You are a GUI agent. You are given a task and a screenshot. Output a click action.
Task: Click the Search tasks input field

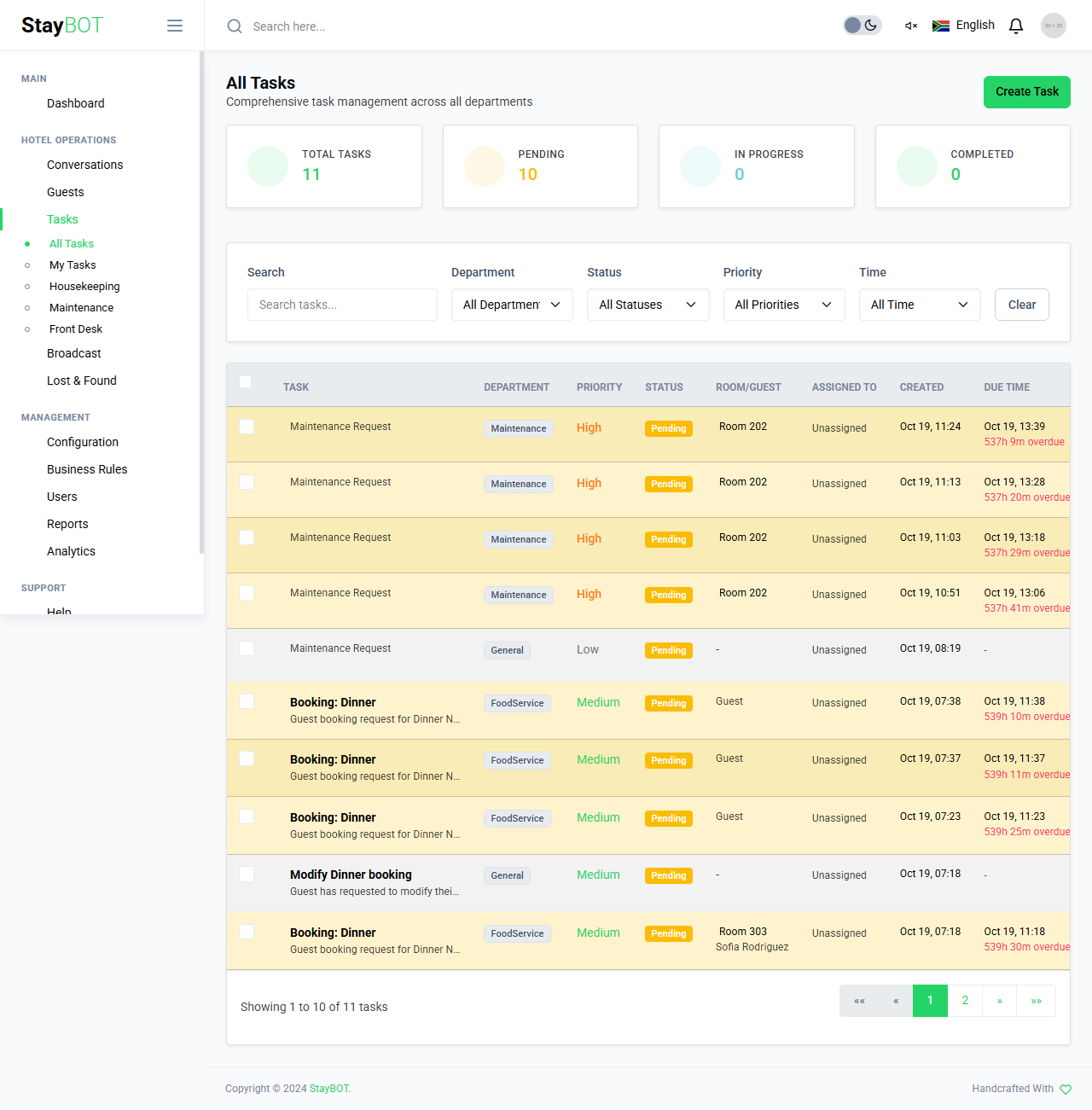(342, 305)
